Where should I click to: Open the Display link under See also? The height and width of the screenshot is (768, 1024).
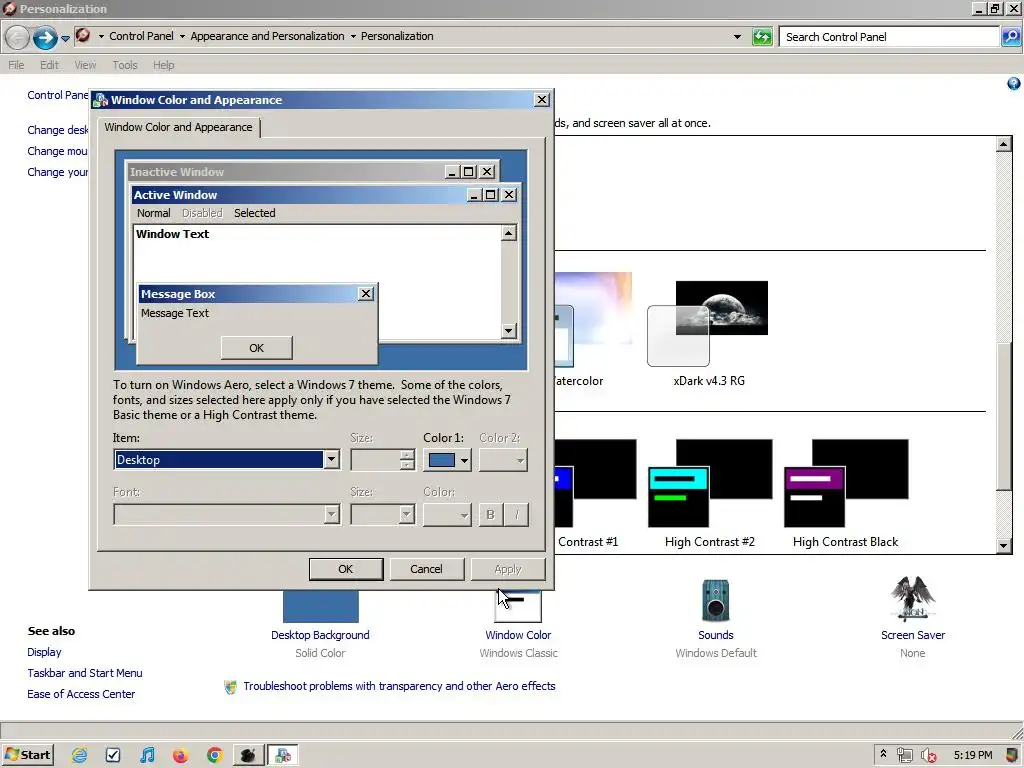44,652
